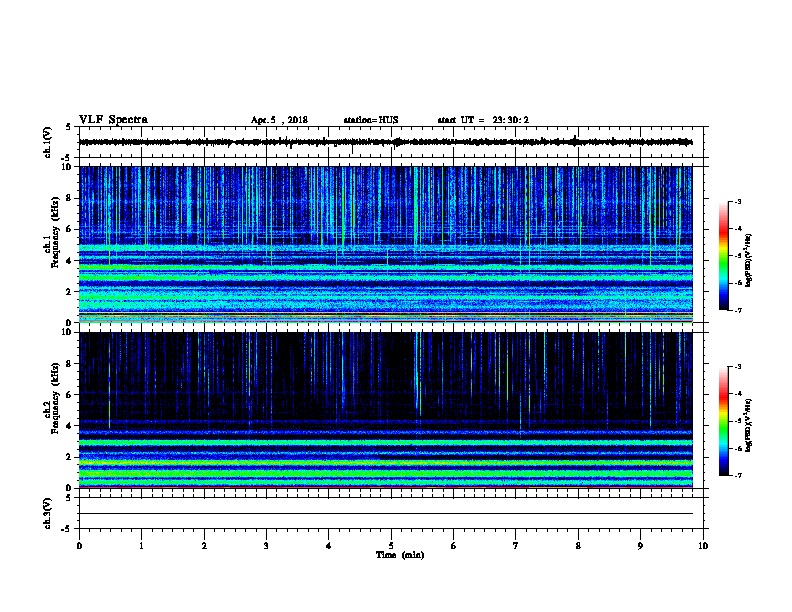Click time axis tick label "6"
The image size is (792, 612).
(454, 546)
